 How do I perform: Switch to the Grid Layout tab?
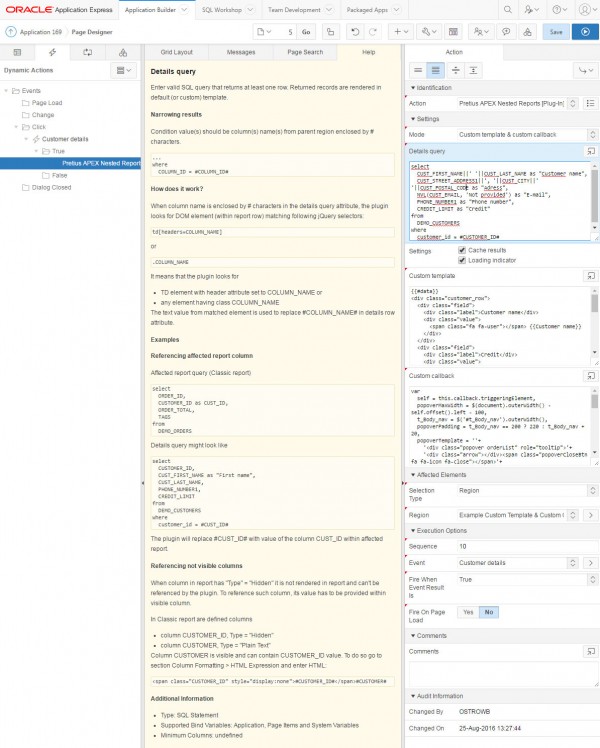pyautogui.click(x=176, y=52)
